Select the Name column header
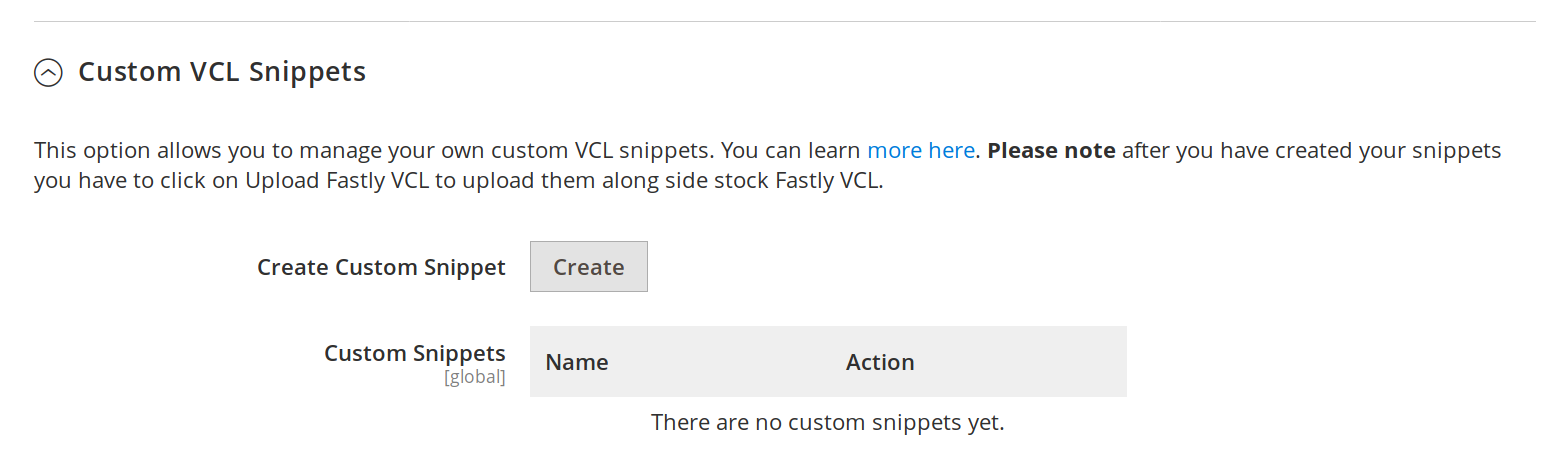 coord(577,362)
